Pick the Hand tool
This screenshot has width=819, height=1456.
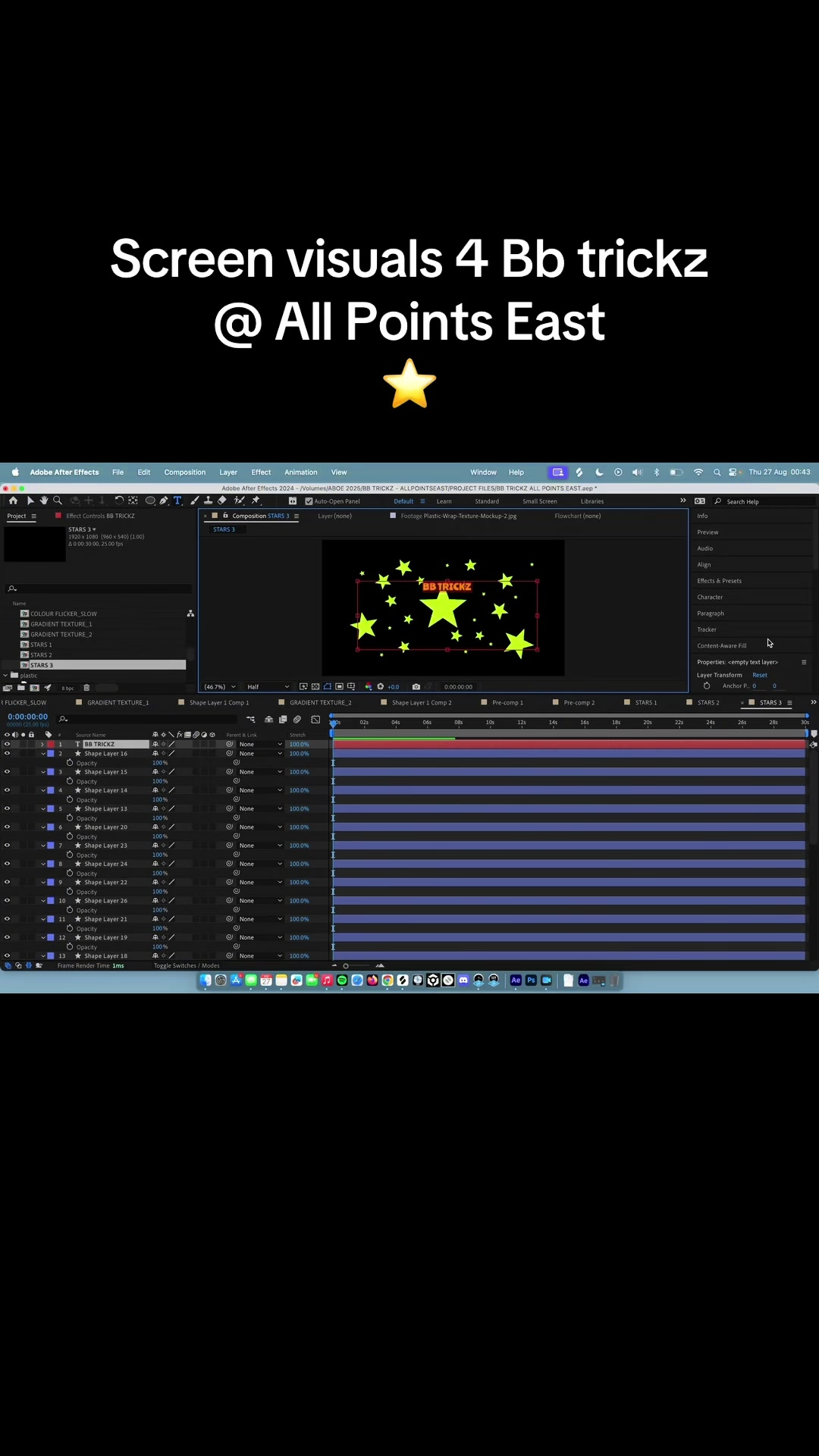[x=44, y=500]
